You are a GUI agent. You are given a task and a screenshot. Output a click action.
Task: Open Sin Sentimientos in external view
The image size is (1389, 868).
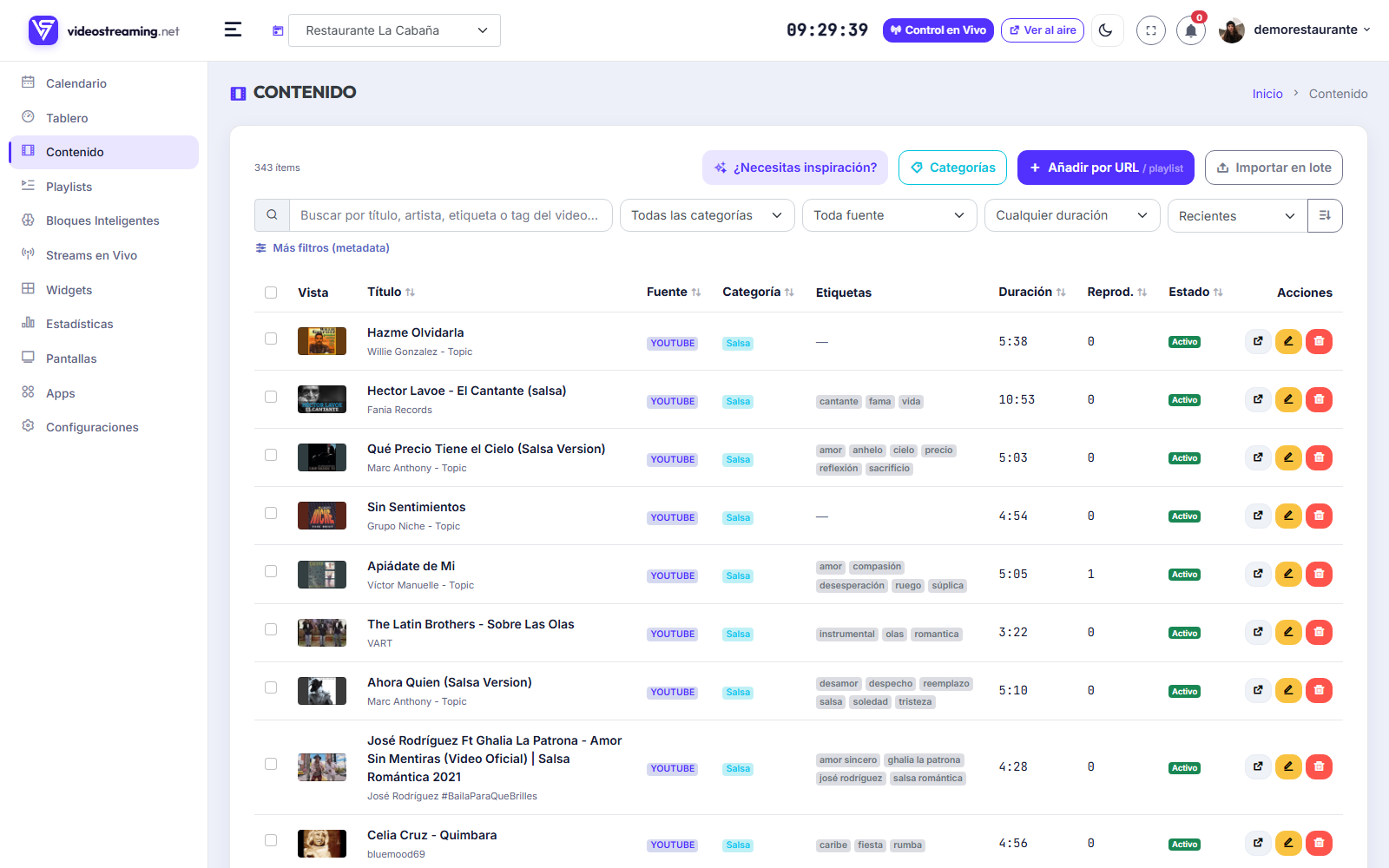click(x=1258, y=516)
